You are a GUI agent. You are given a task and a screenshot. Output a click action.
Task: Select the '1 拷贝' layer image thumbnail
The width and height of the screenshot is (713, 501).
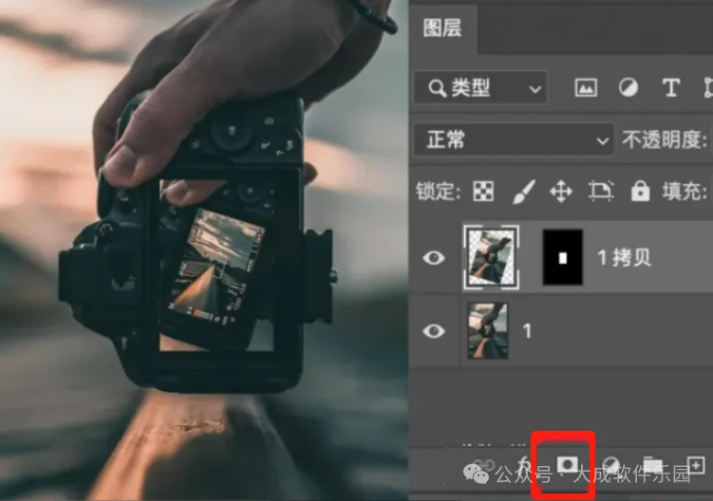coord(493,258)
